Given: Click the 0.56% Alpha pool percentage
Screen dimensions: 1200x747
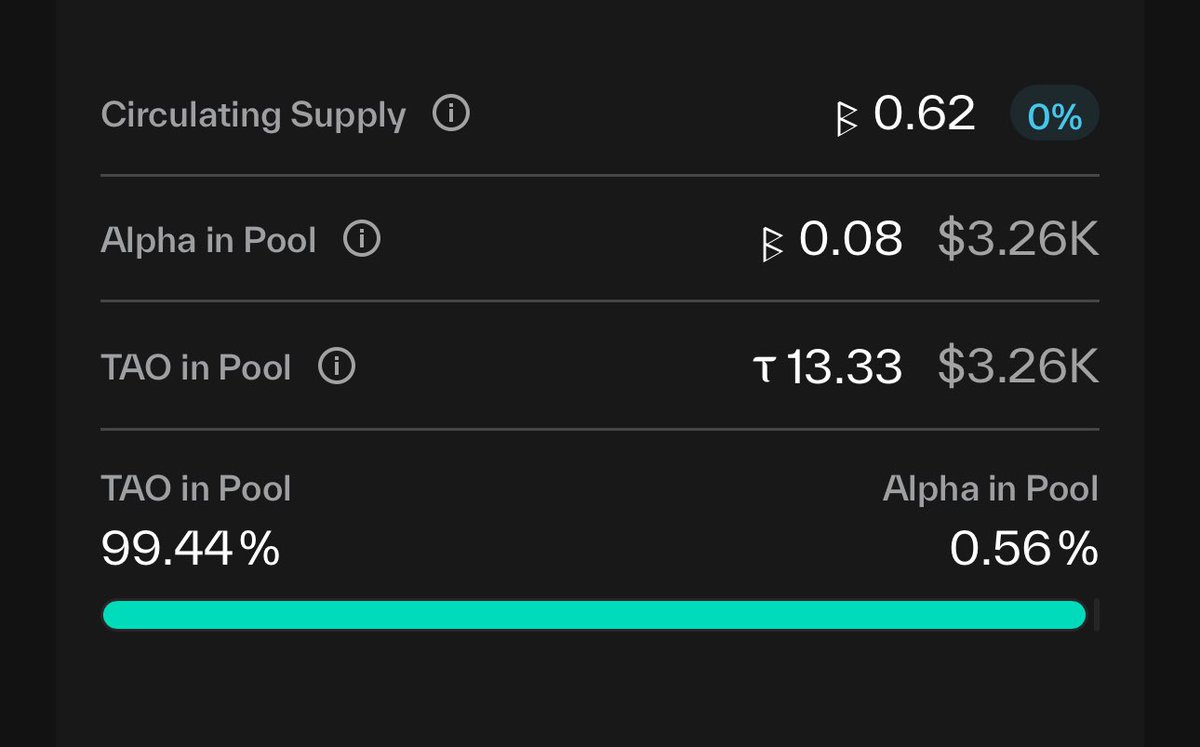Looking at the screenshot, I should (x=1024, y=549).
